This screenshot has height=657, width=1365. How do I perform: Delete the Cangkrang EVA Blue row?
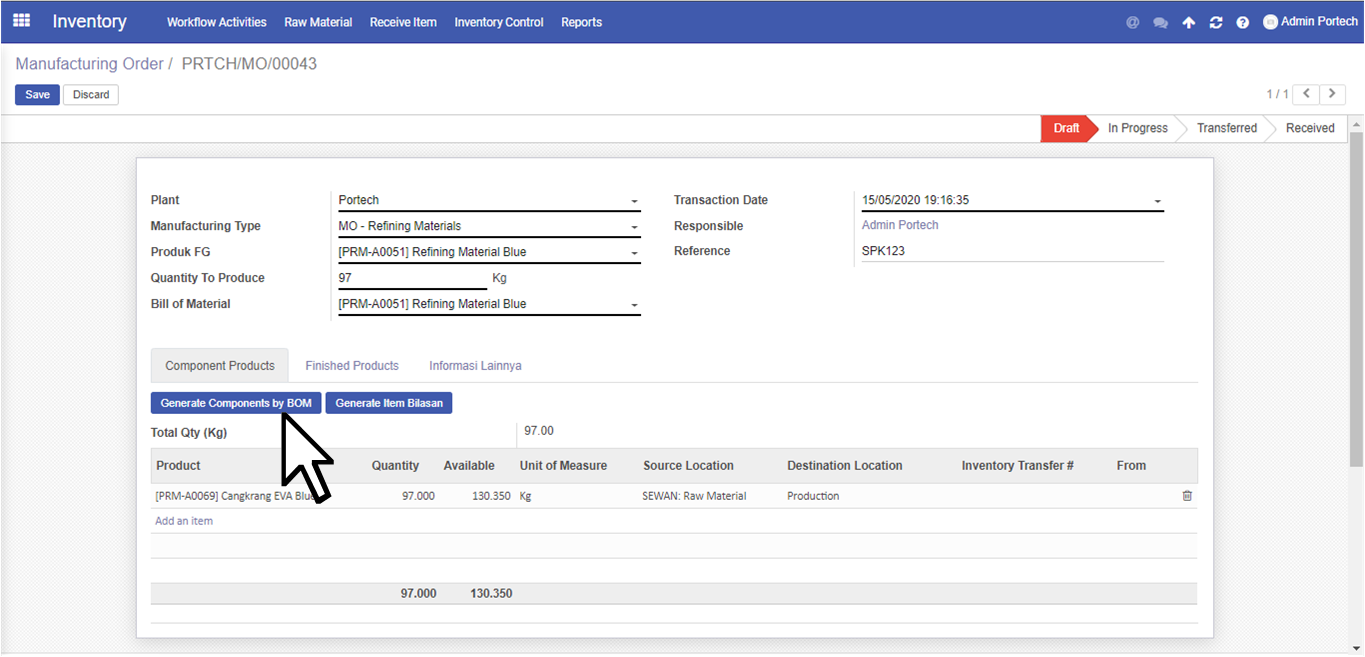1187,496
